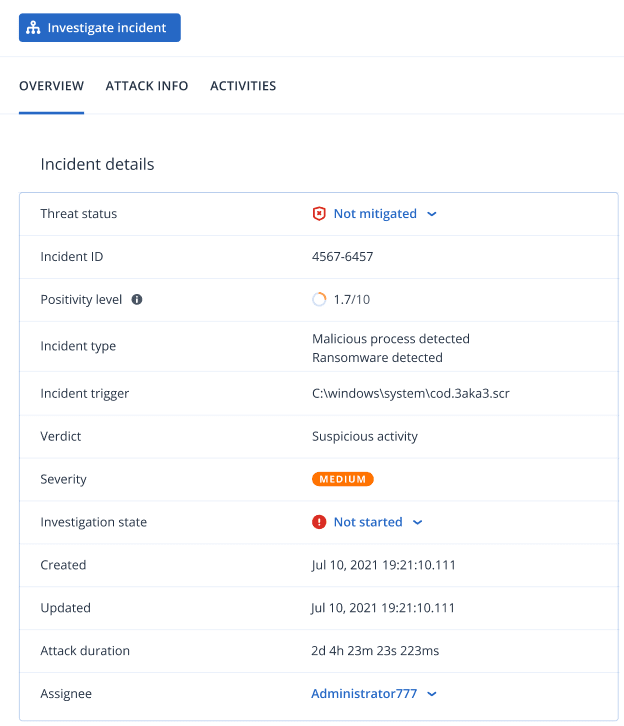The width and height of the screenshot is (624, 726).
Task: Switch to the Attack Info tab
Action: pyautogui.click(x=147, y=86)
